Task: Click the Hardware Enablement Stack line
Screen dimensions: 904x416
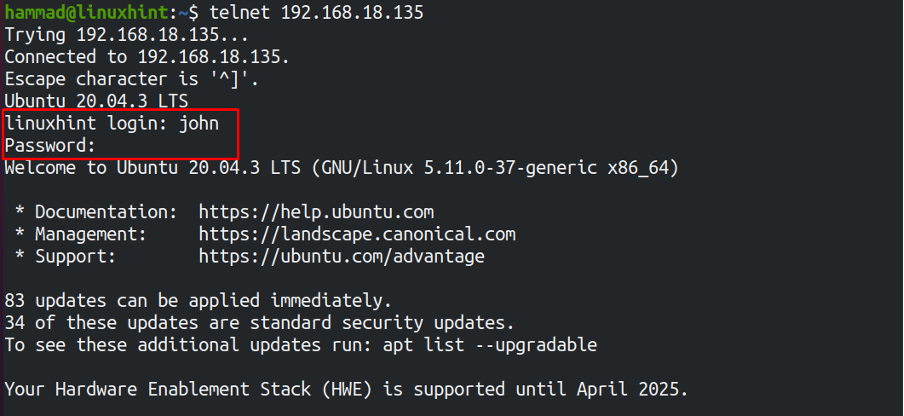Action: click(x=346, y=389)
